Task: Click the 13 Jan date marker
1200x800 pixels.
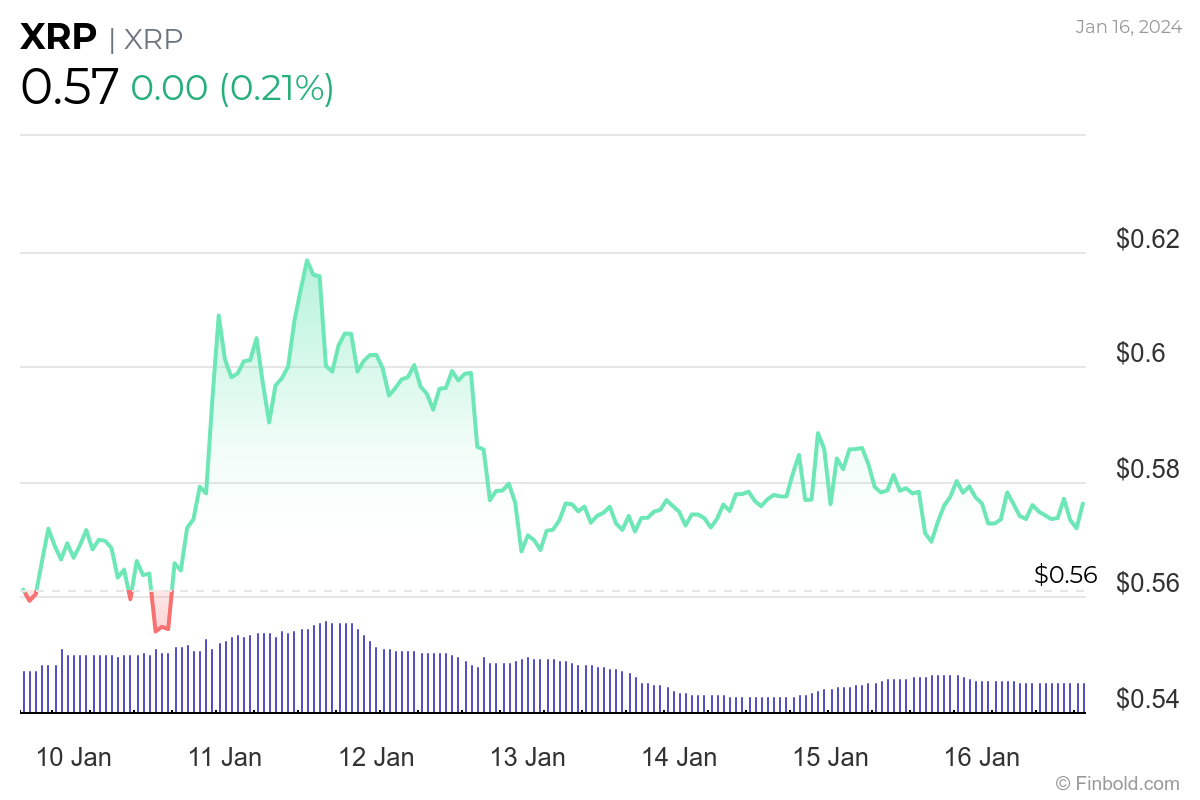Action: [x=528, y=758]
